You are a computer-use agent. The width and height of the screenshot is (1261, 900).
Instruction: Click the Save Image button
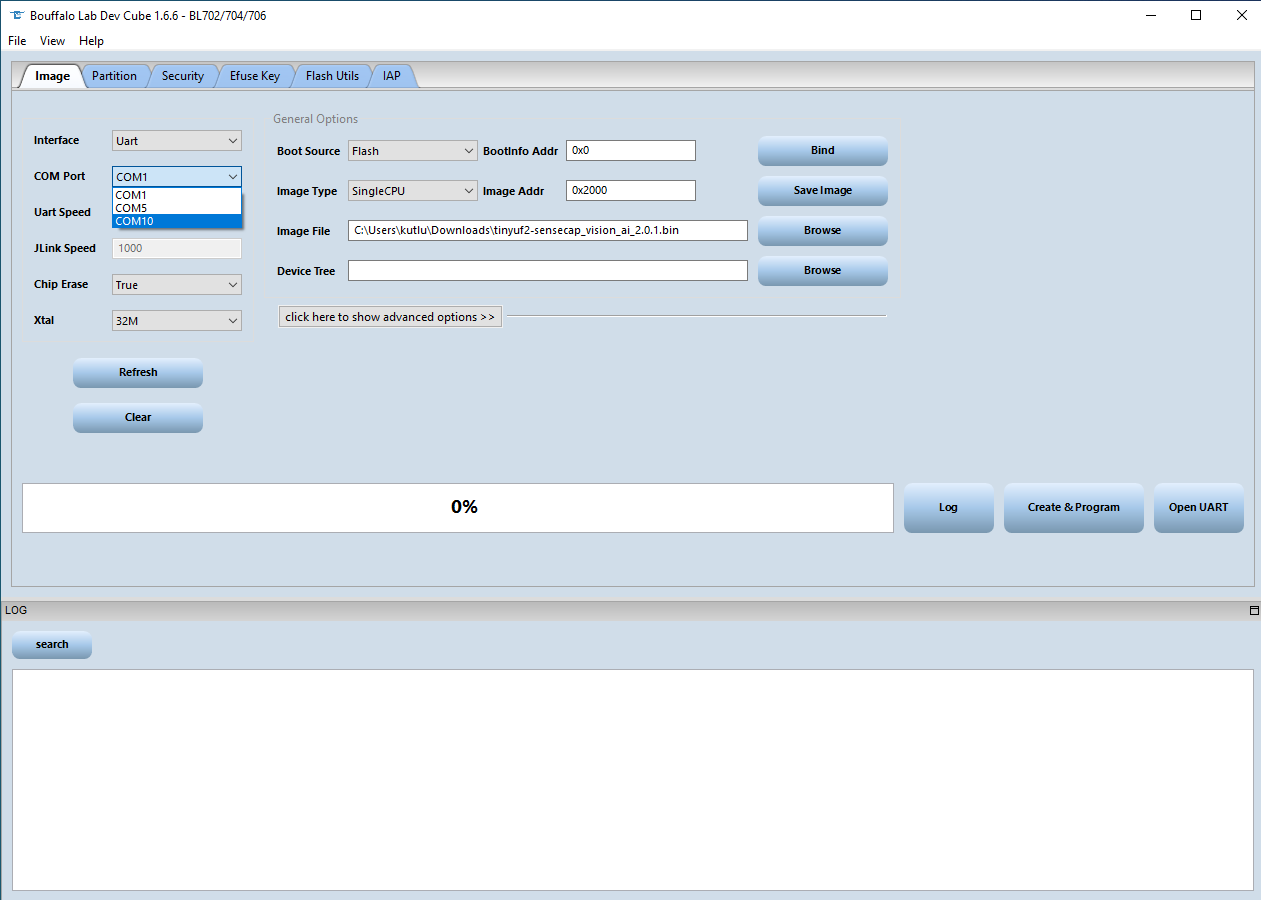(822, 190)
